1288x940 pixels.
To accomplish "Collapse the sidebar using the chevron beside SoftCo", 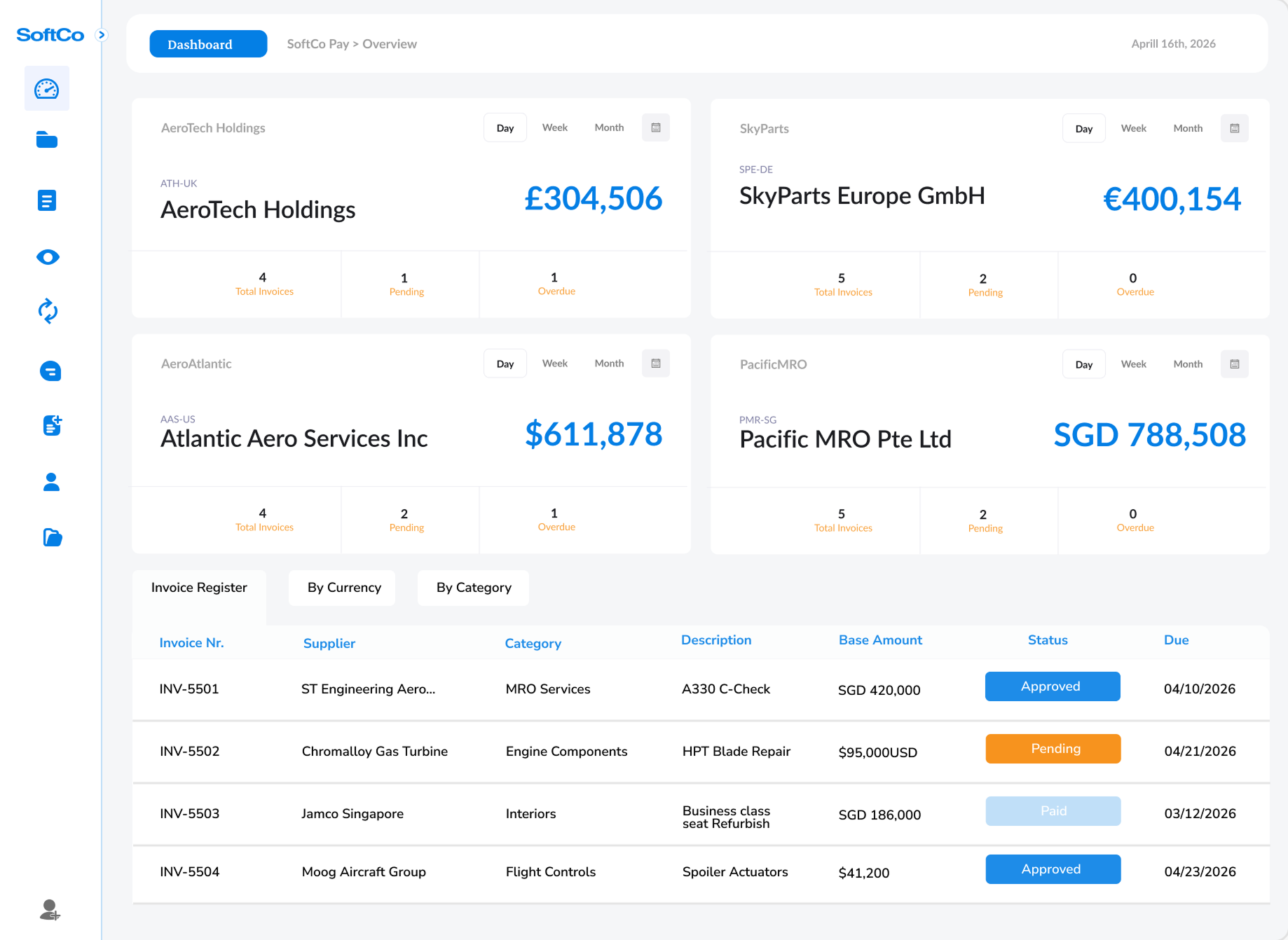I will [102, 34].
